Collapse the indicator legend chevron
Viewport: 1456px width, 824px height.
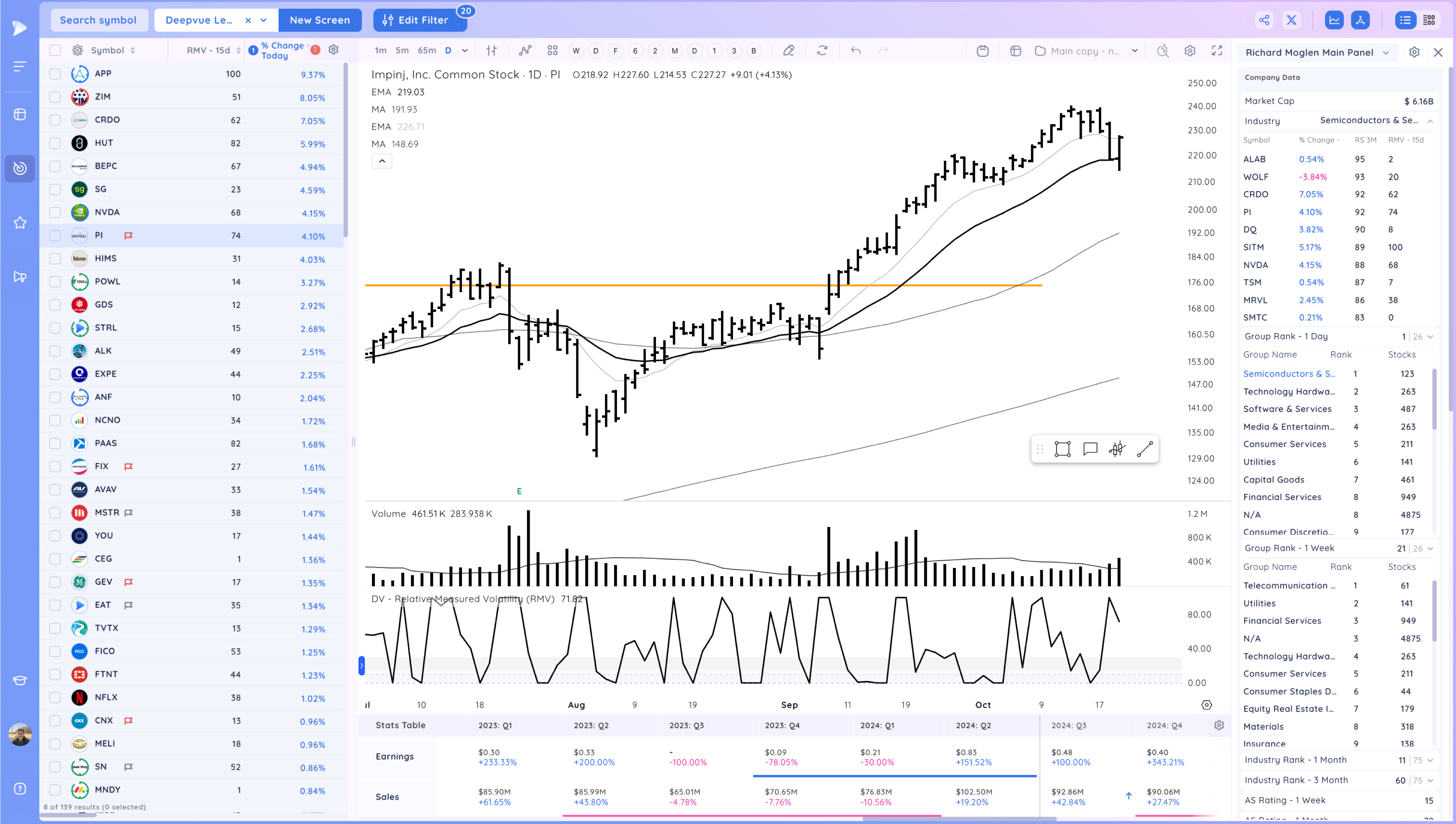(382, 161)
